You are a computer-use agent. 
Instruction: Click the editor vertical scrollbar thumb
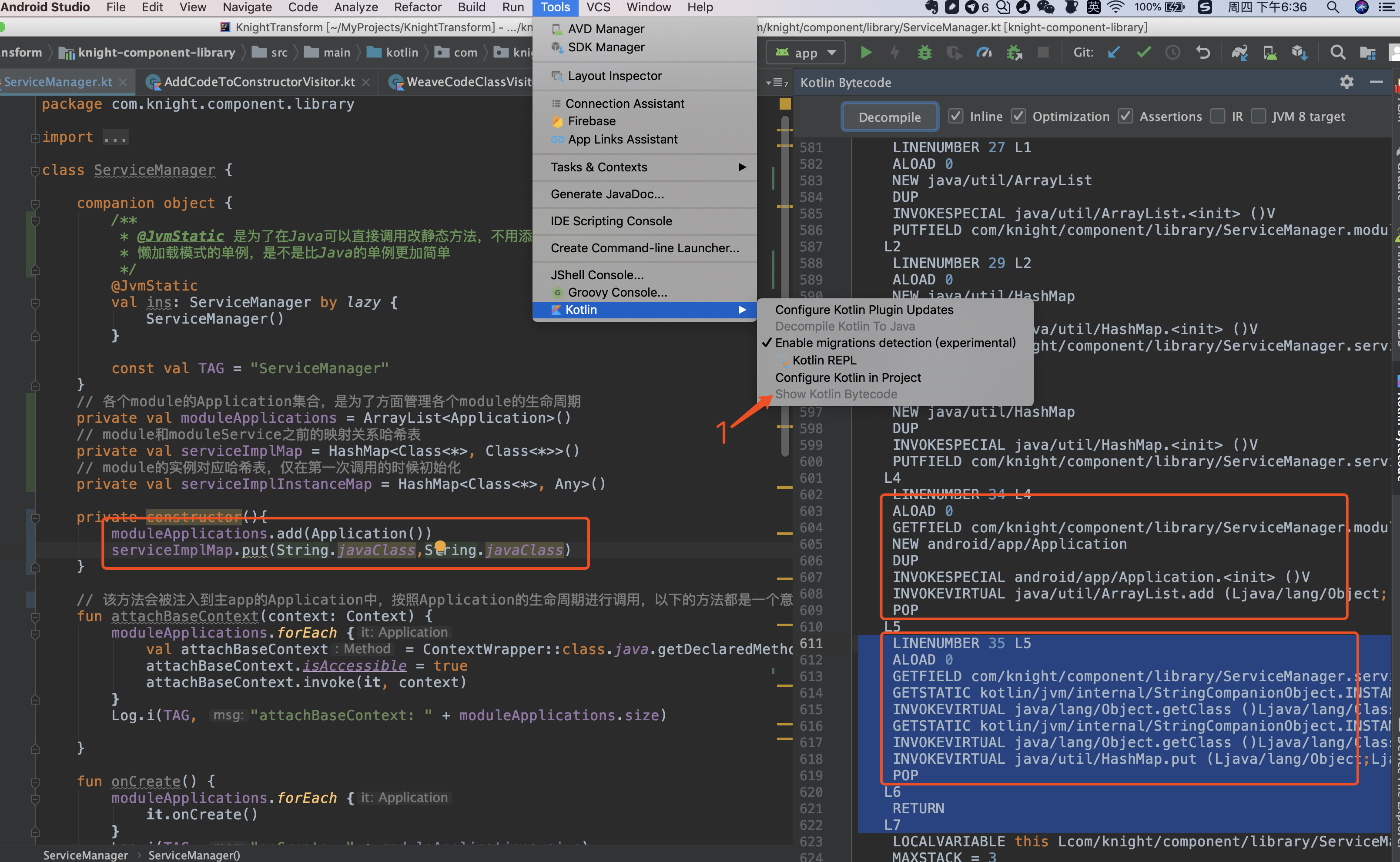(785, 285)
